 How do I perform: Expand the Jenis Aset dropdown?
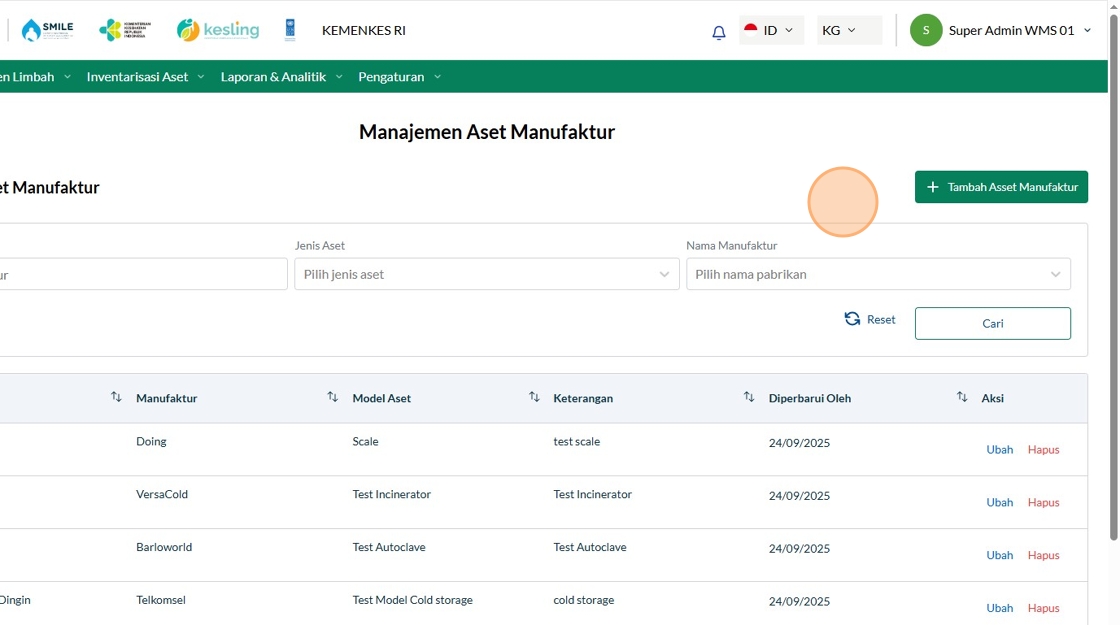[486, 274]
